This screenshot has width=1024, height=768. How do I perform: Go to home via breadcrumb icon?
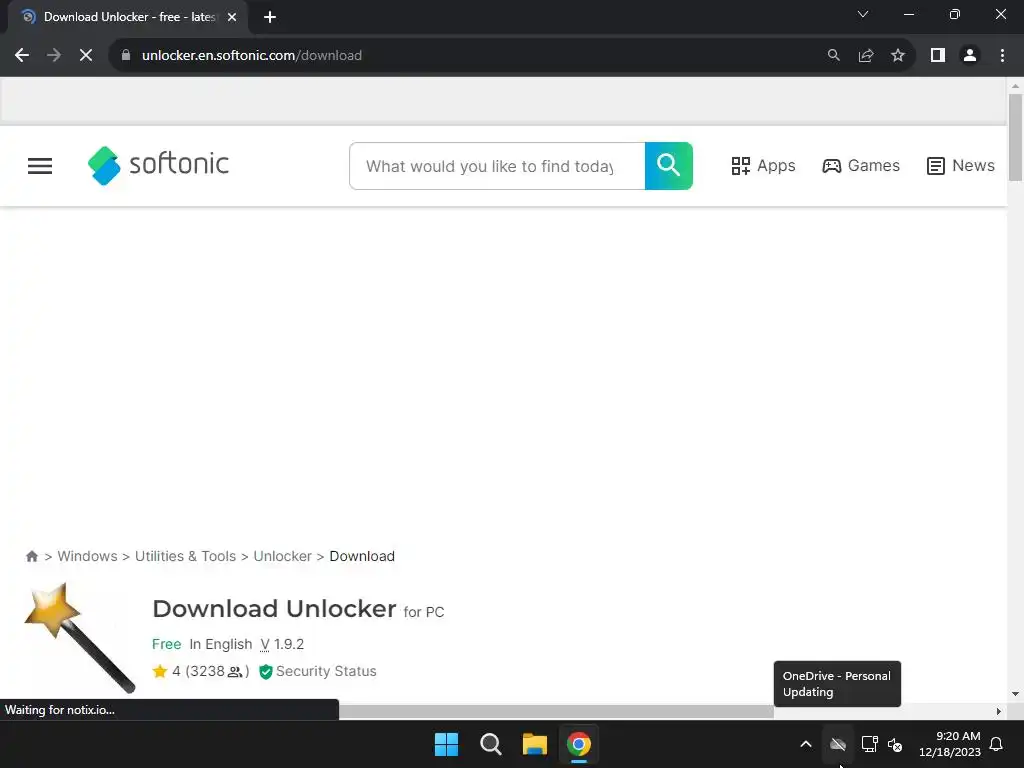point(31,556)
